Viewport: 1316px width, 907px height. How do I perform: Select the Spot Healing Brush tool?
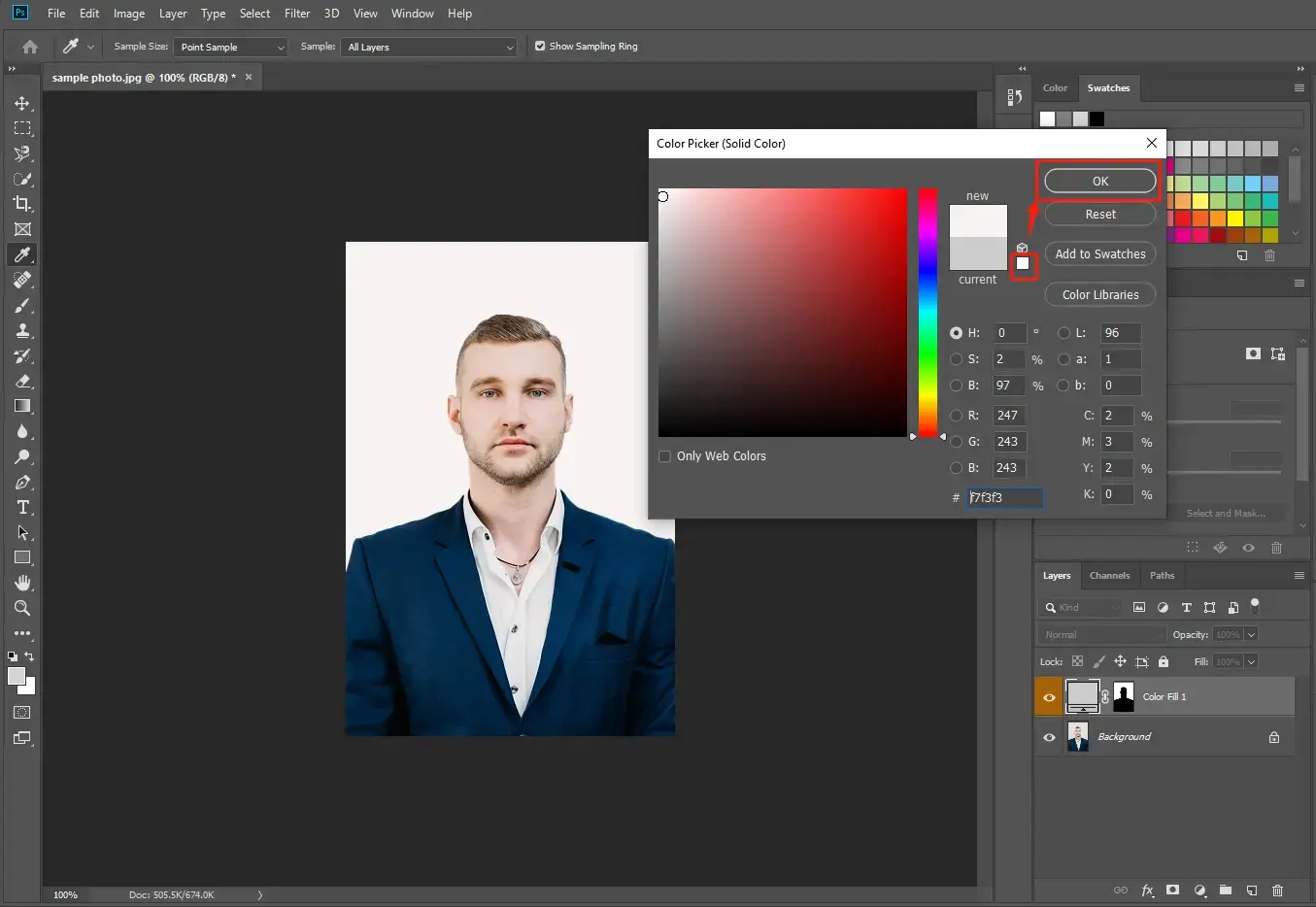click(x=22, y=280)
